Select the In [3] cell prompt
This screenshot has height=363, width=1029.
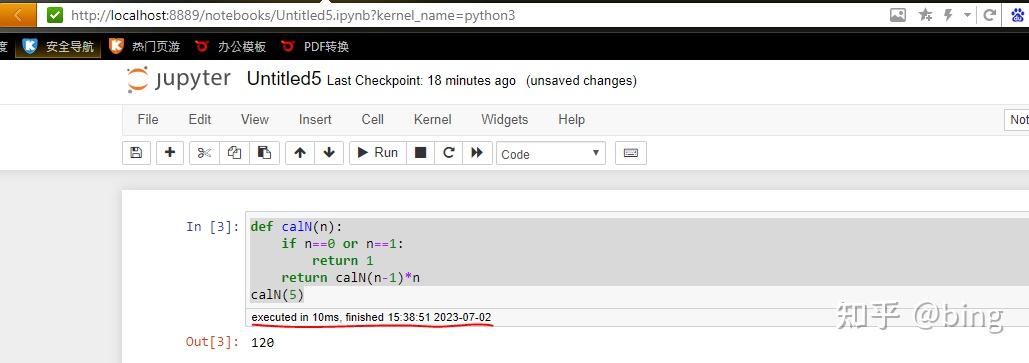click(x=213, y=227)
